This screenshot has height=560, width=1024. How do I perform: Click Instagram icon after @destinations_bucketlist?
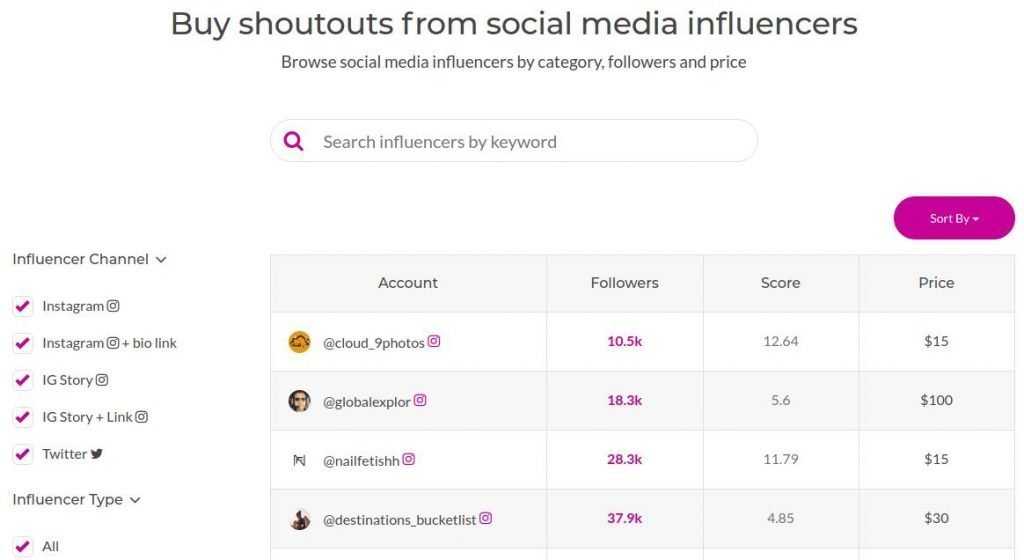485,518
